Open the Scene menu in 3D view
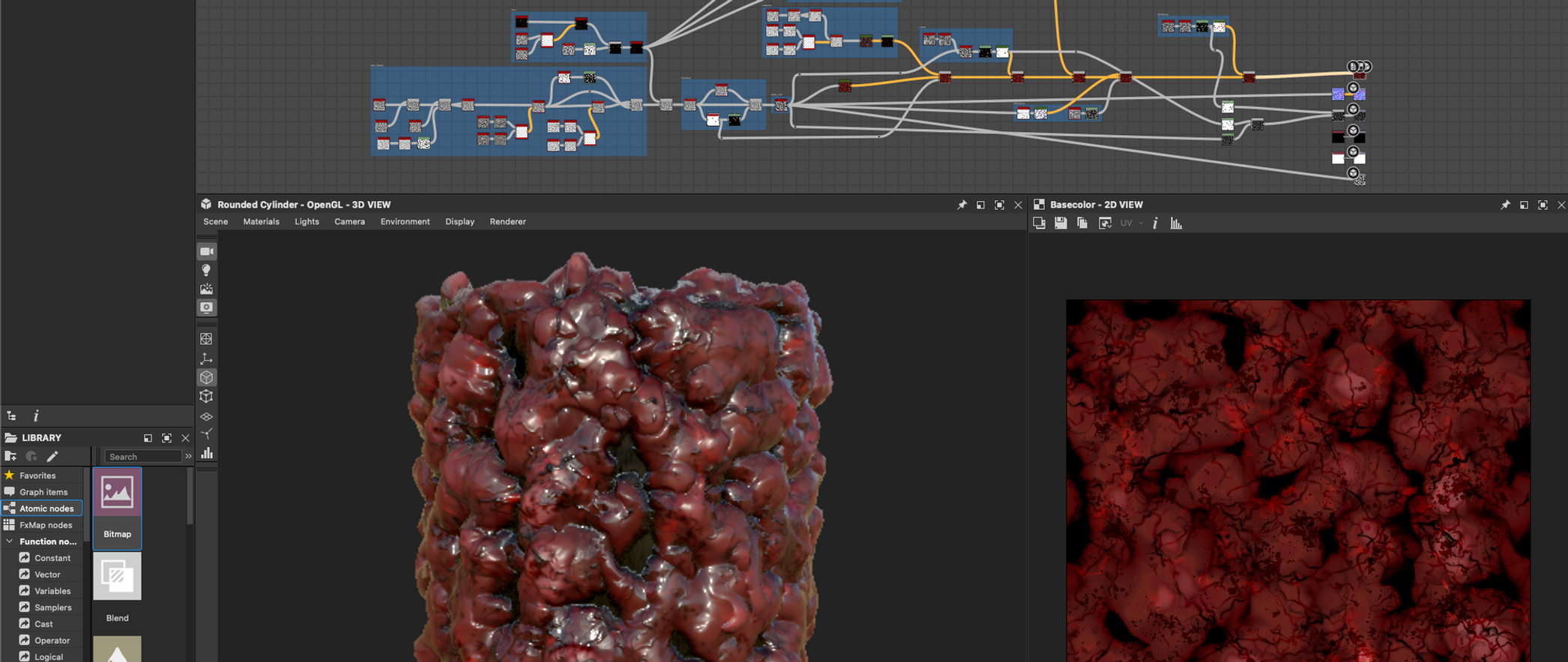The height and width of the screenshot is (662, 1568). click(x=215, y=222)
